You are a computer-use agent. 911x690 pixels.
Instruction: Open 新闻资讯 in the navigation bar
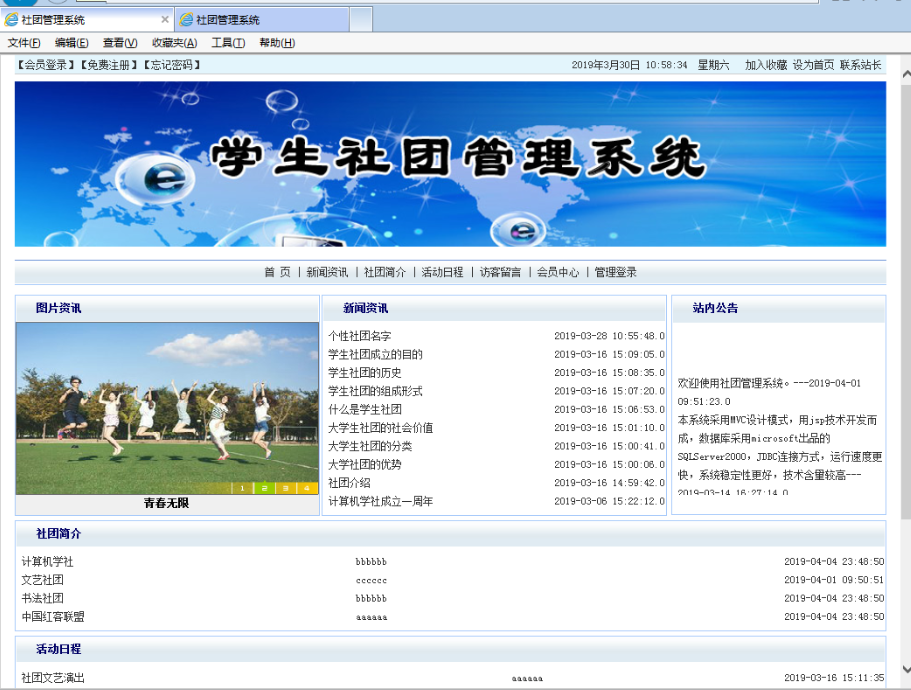327,272
